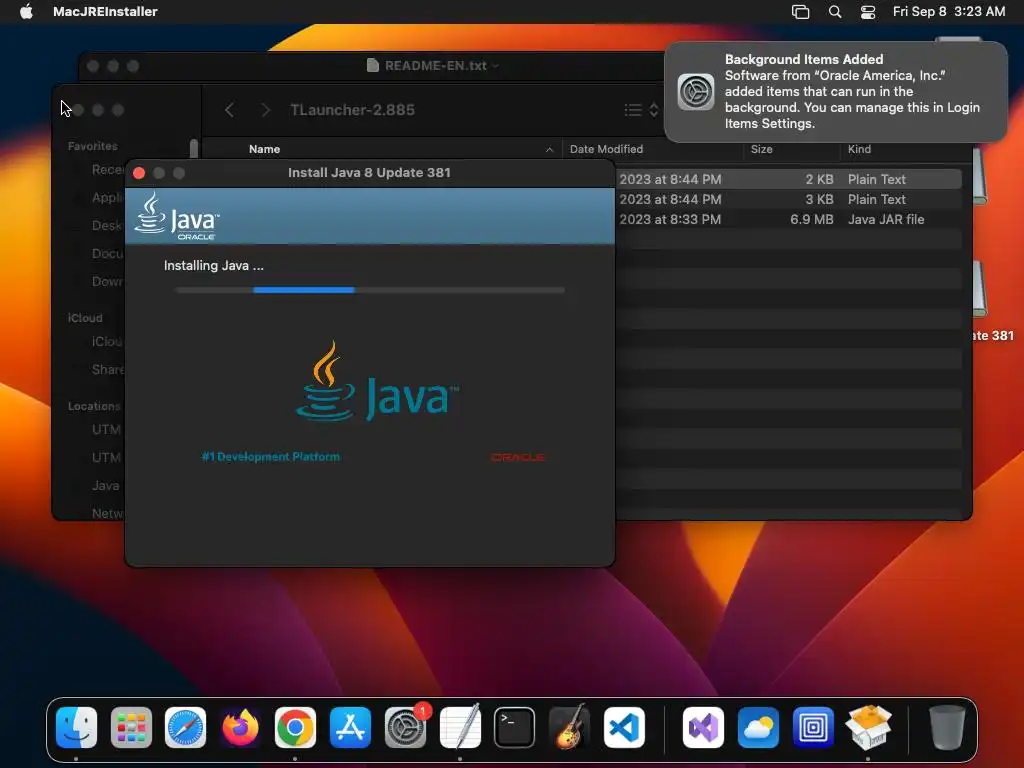Open Control Center in menu bar
The width and height of the screenshot is (1024, 768).
[x=868, y=11]
